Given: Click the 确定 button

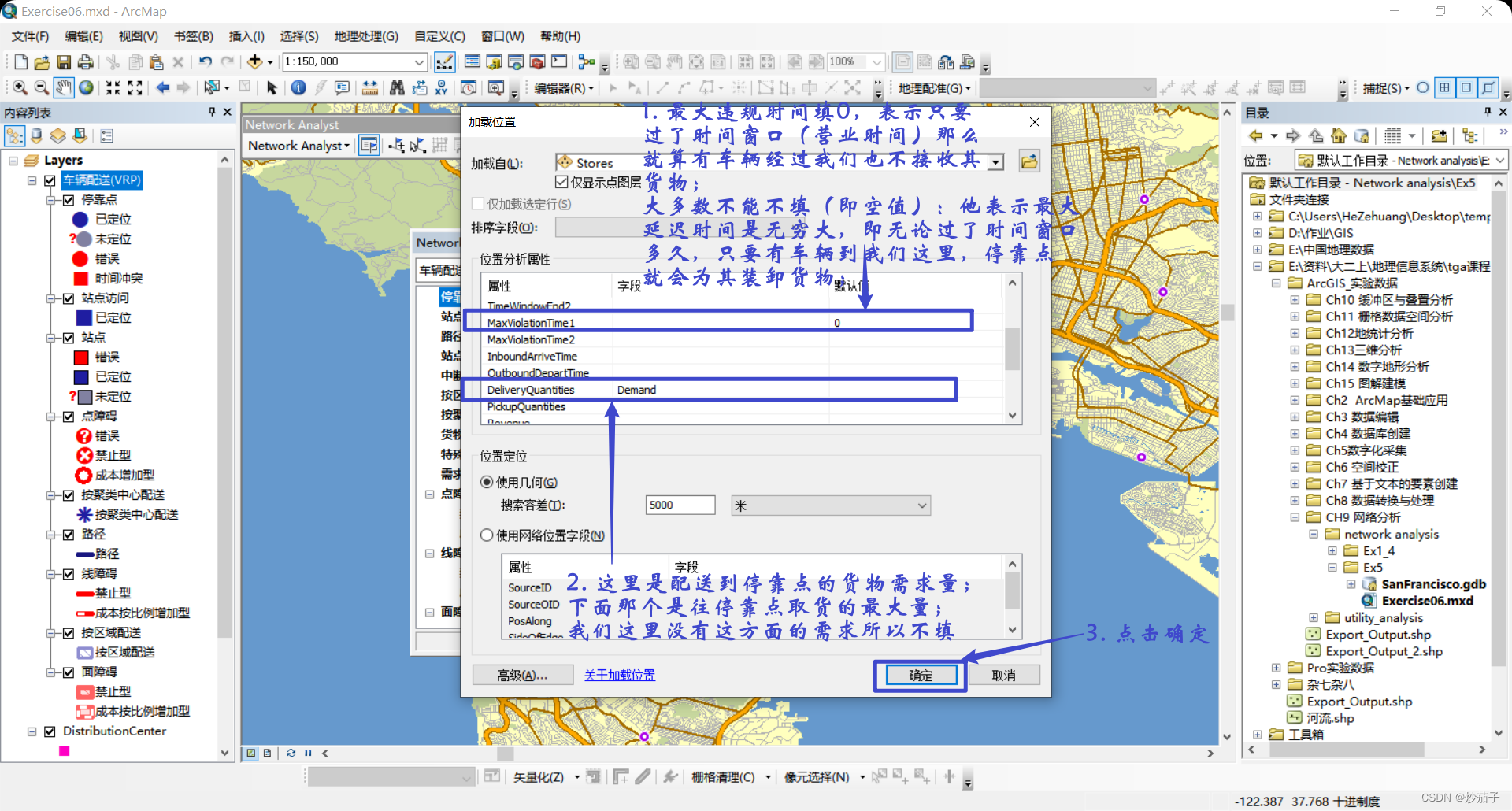Looking at the screenshot, I should coord(919,675).
